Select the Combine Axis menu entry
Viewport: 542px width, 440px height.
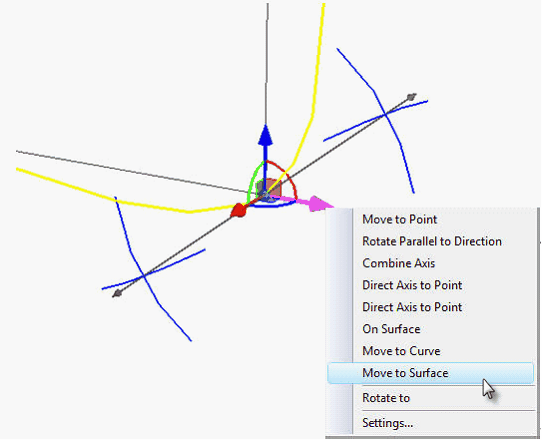point(399,263)
